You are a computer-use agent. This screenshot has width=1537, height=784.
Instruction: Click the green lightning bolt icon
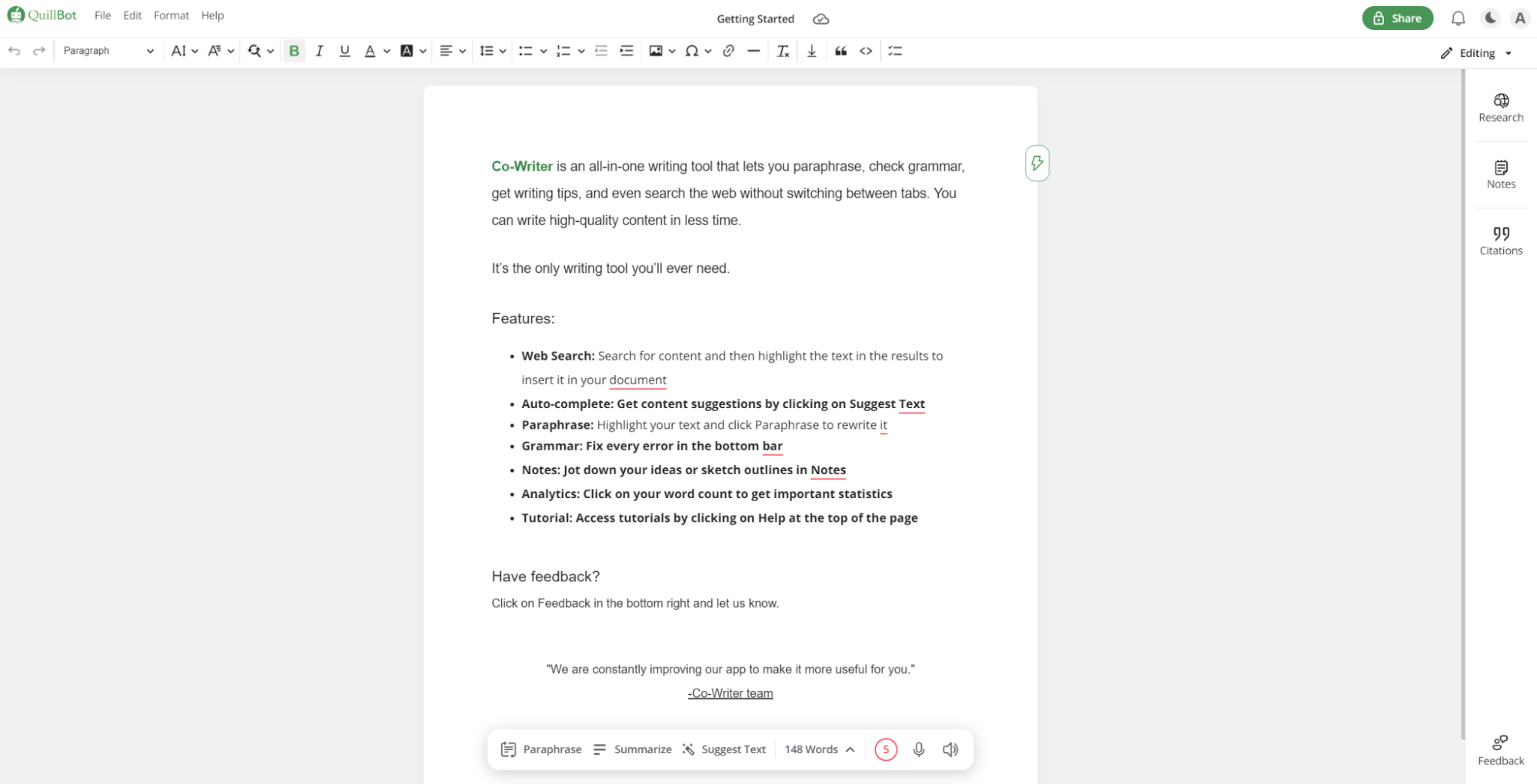[1036, 163]
